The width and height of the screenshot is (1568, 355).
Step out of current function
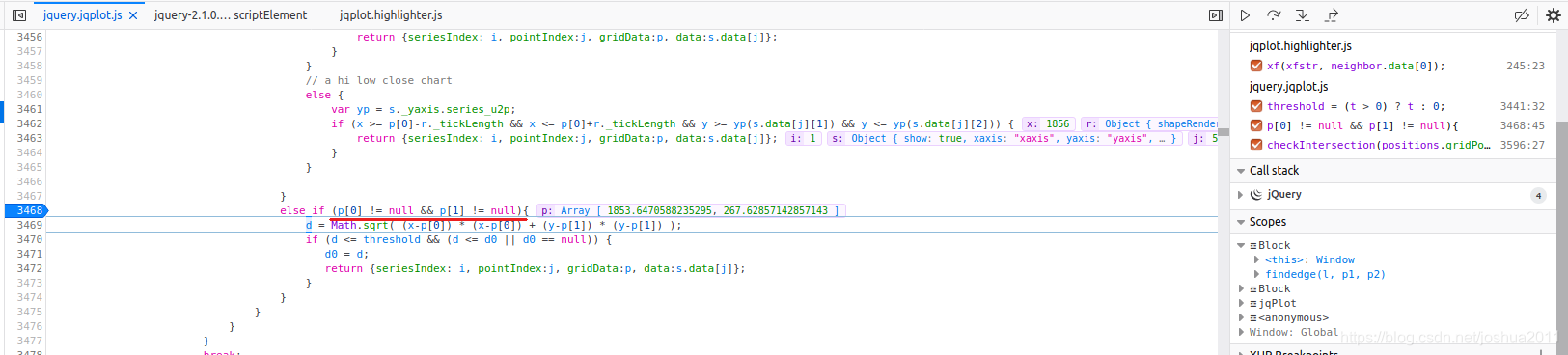click(x=1332, y=15)
